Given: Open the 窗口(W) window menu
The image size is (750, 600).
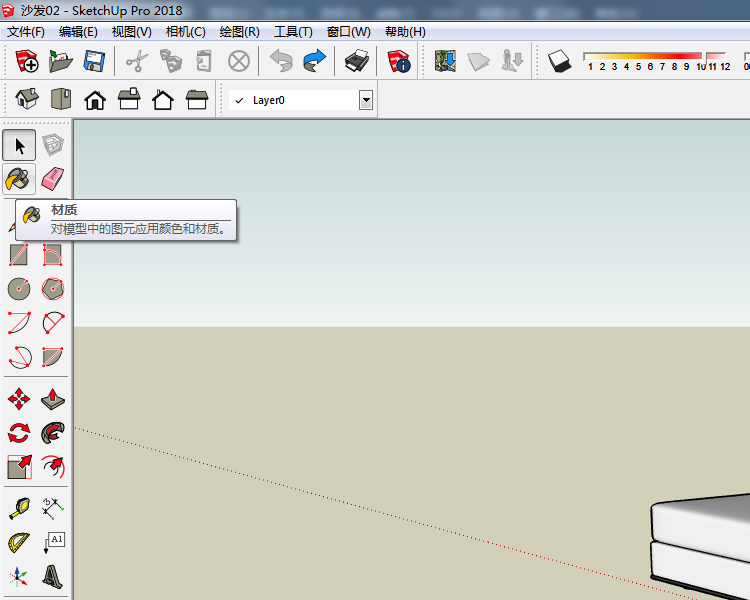Looking at the screenshot, I should (348, 32).
